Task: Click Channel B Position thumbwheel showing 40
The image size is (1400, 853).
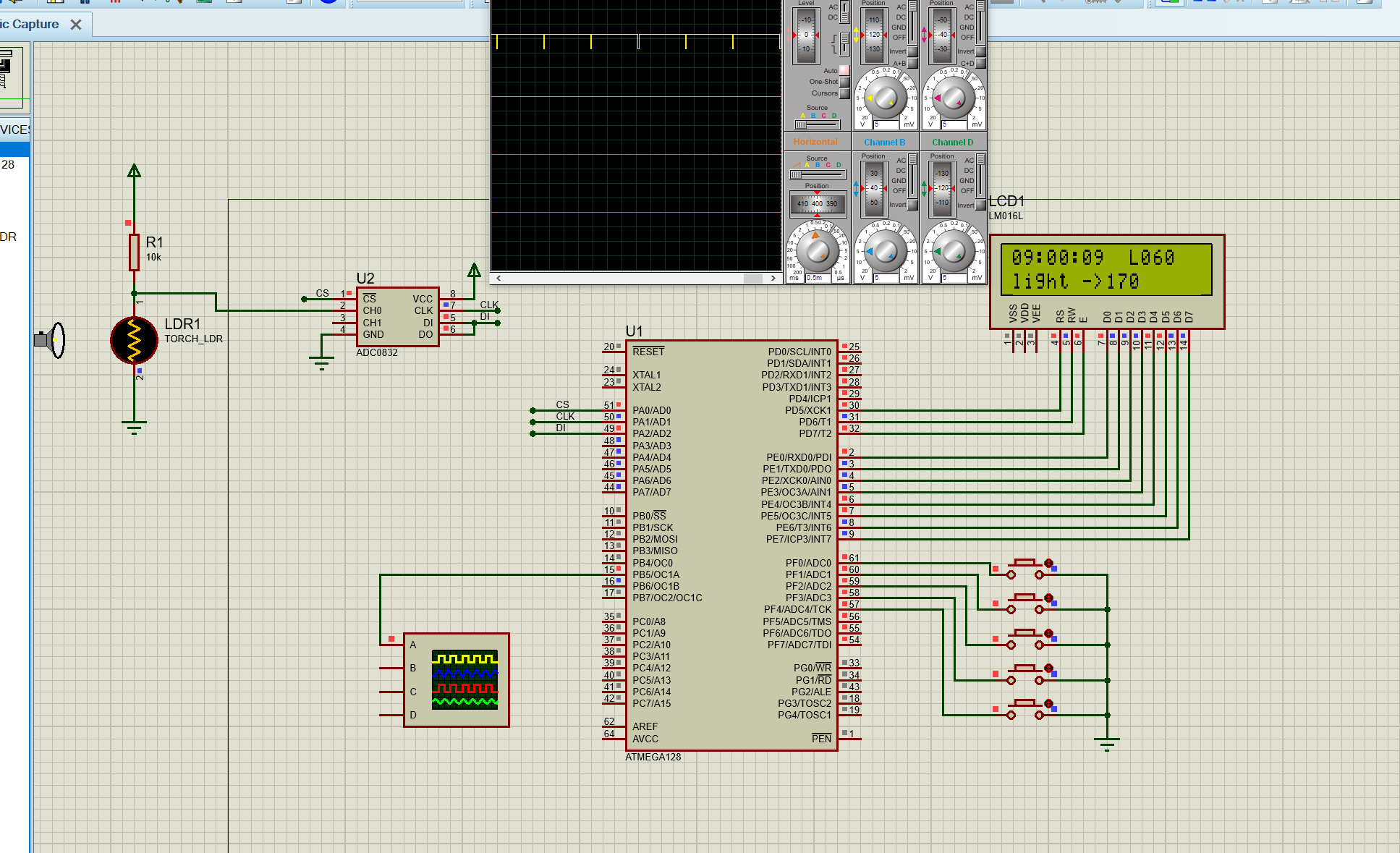Action: 874,188
